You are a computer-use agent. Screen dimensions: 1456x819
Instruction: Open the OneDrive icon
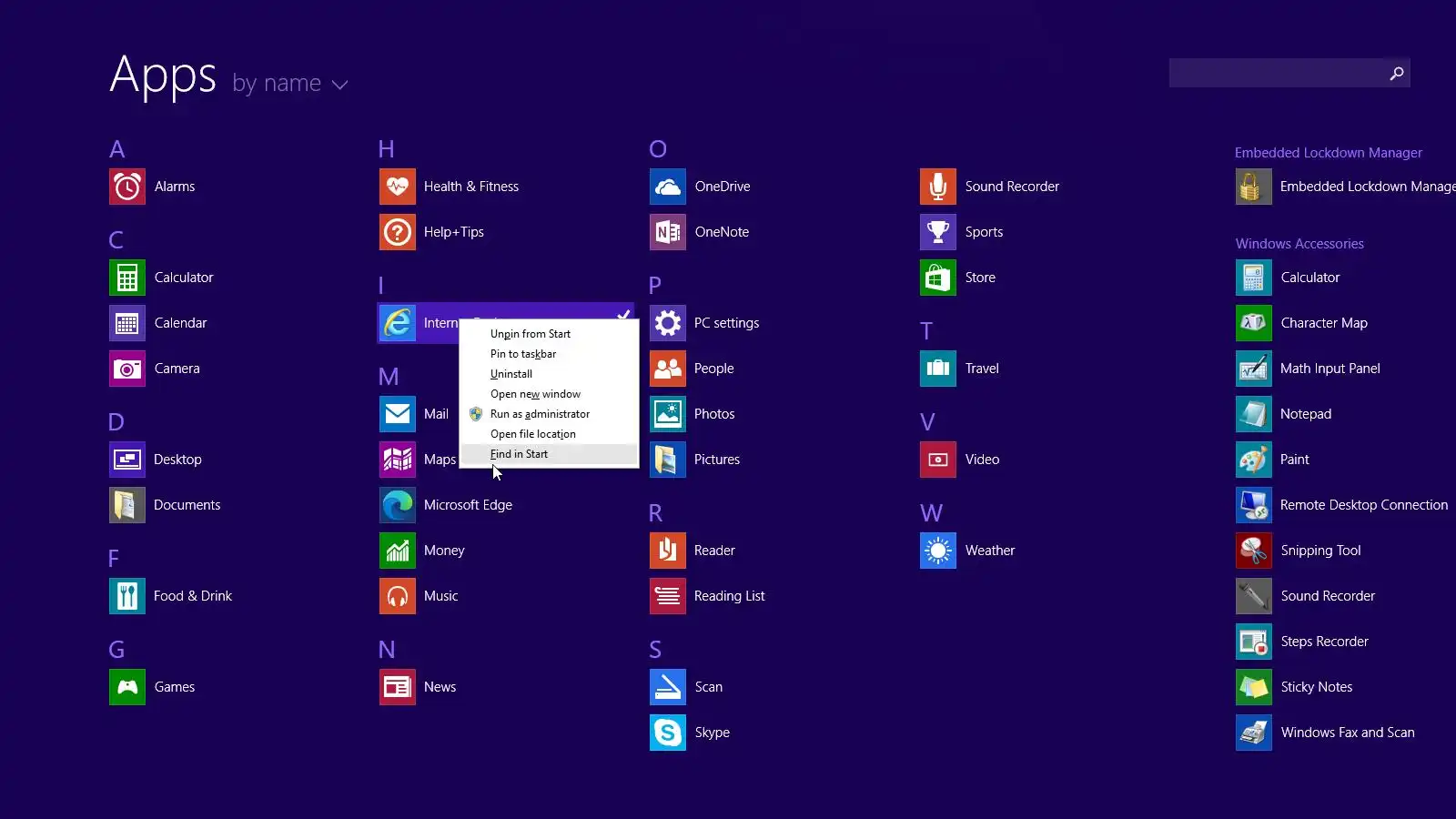tap(668, 187)
